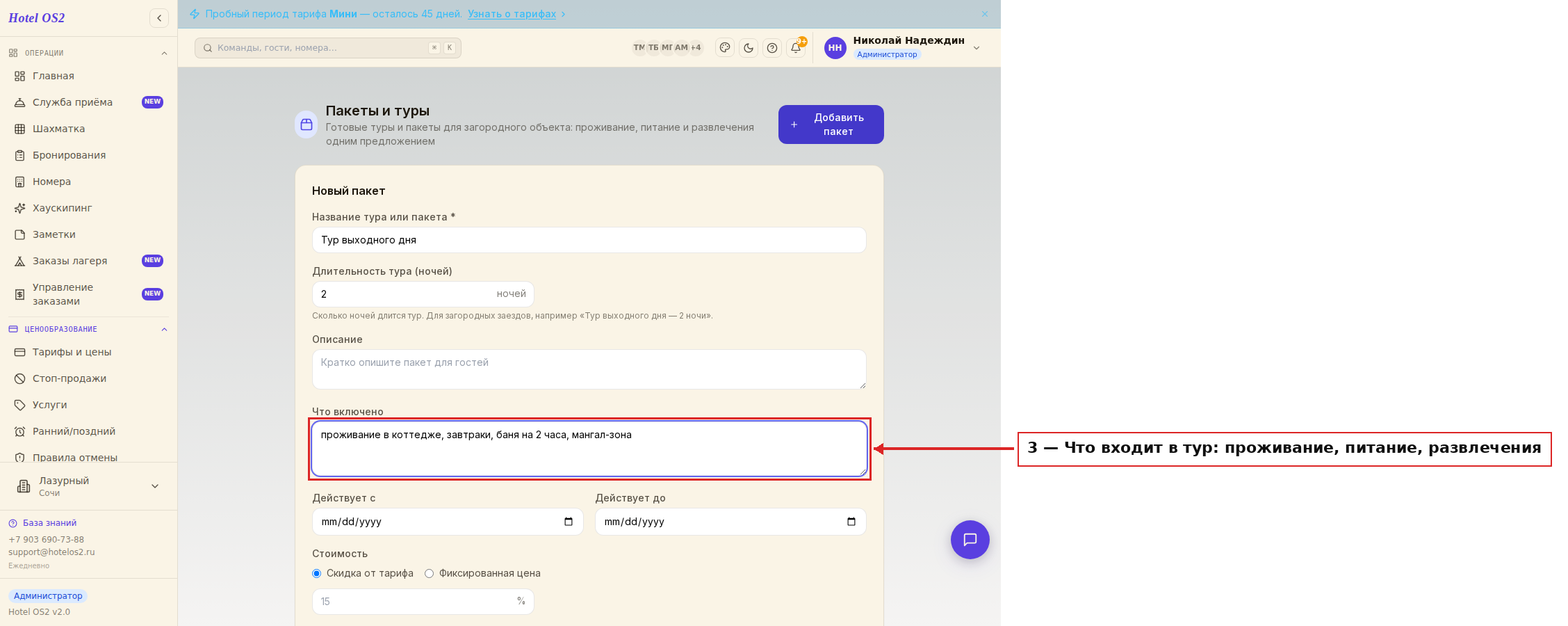Click the Служба приёма bell icon
The image size is (1568, 626).
click(x=20, y=102)
